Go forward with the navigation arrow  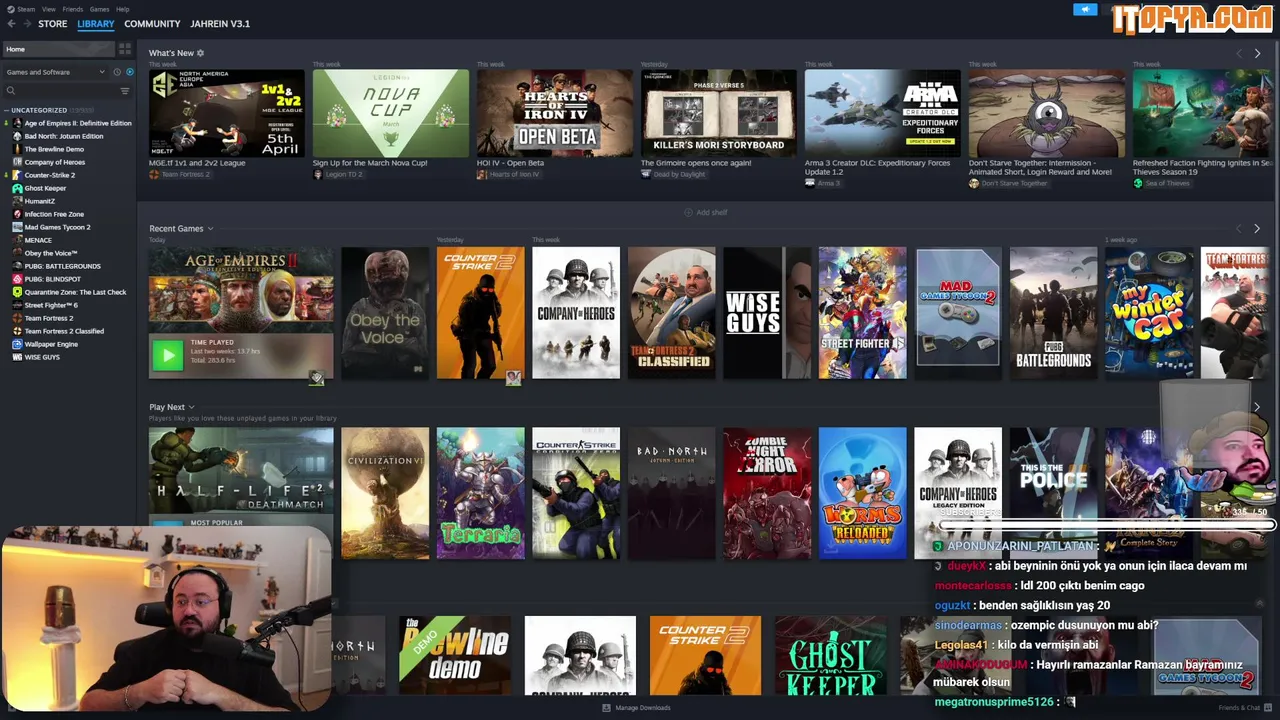pos(25,23)
